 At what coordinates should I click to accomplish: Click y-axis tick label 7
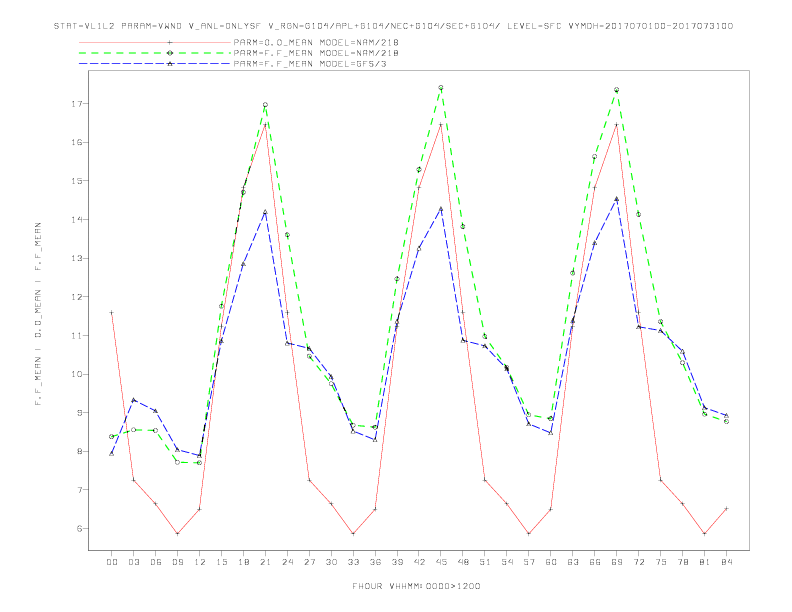click(79, 490)
